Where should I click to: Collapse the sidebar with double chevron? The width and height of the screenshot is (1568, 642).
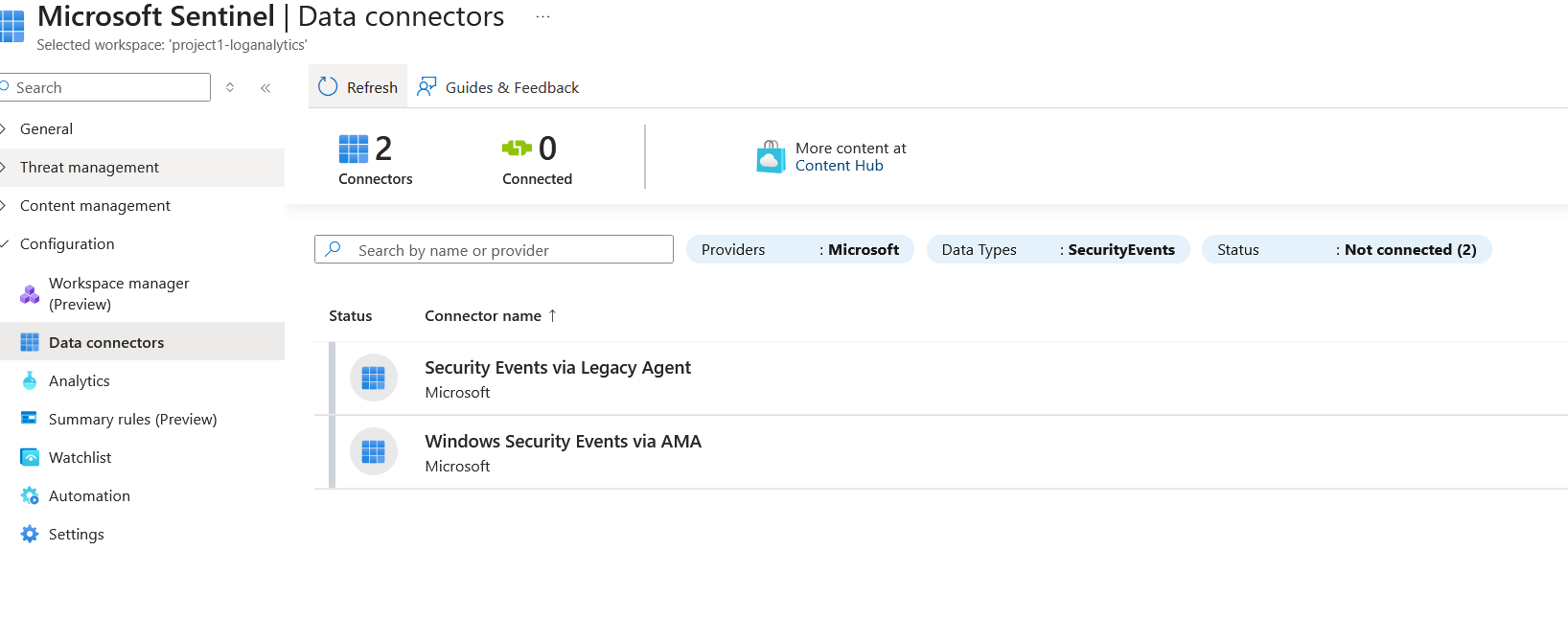click(265, 87)
